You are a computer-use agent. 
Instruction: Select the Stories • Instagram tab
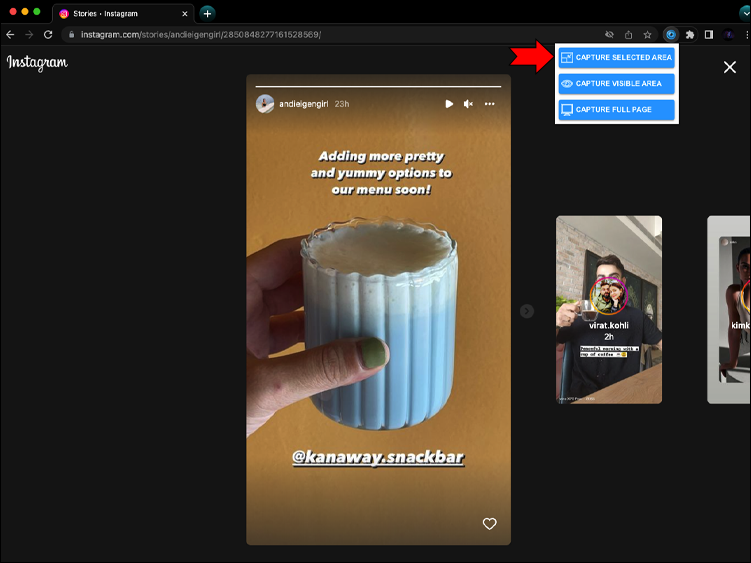(x=123, y=14)
